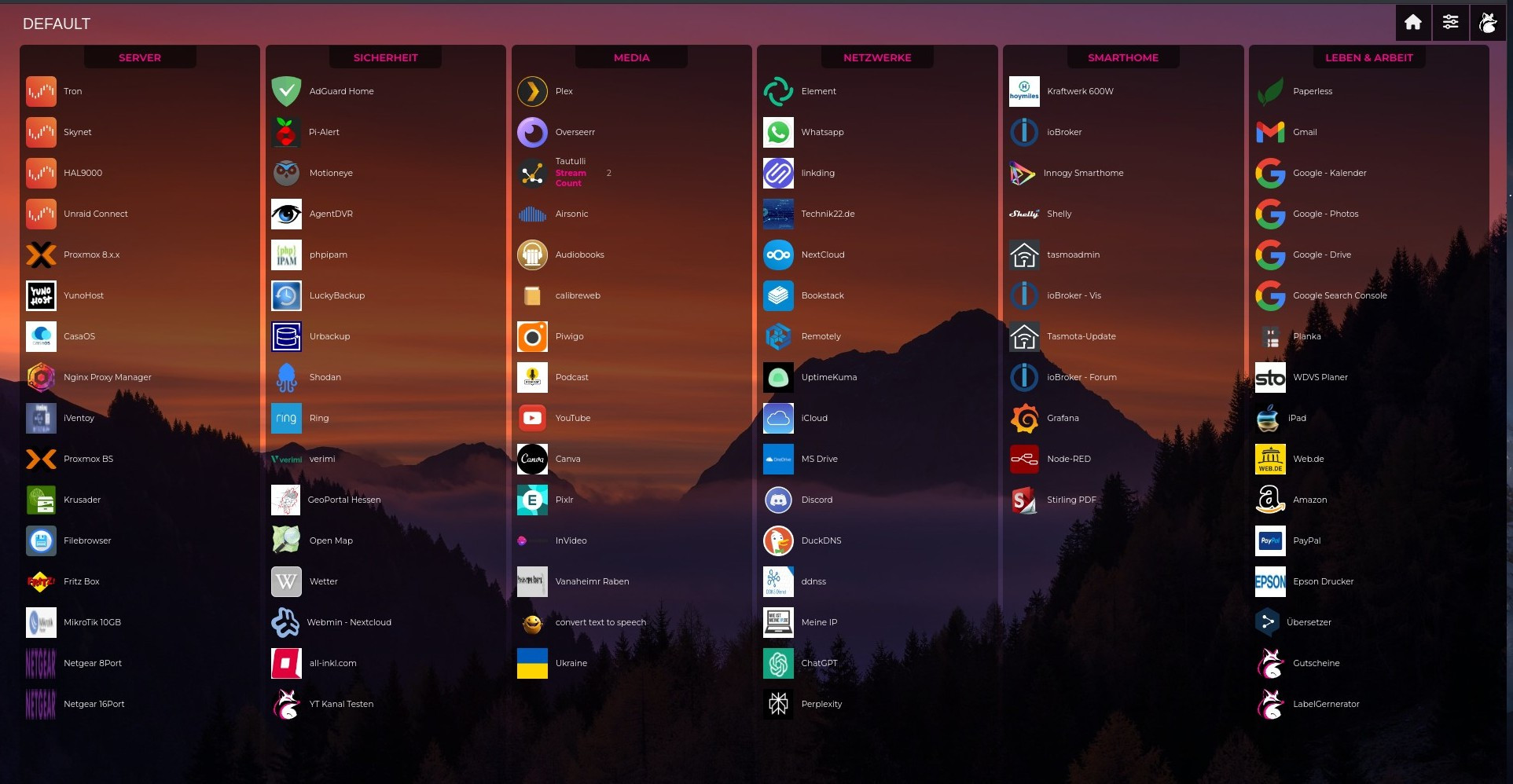Open the Element icon
The height and width of the screenshot is (784, 1513).
click(x=778, y=91)
